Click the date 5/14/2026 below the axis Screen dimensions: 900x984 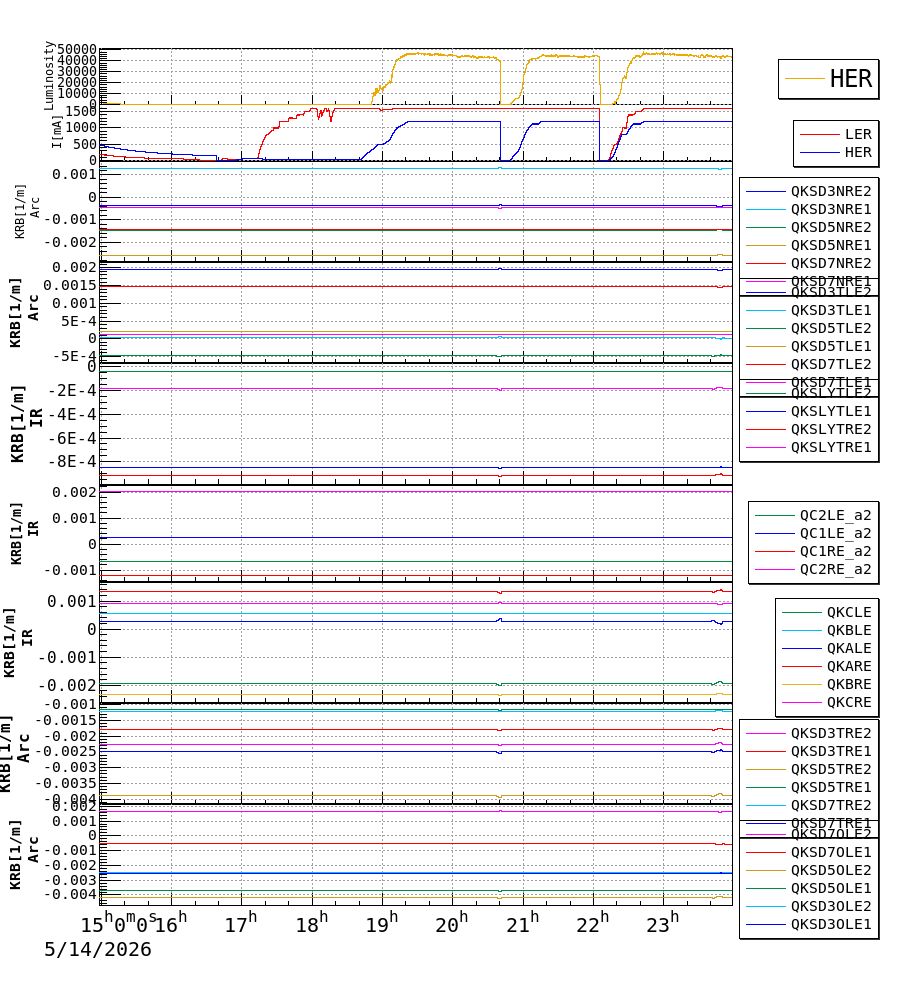[98, 949]
